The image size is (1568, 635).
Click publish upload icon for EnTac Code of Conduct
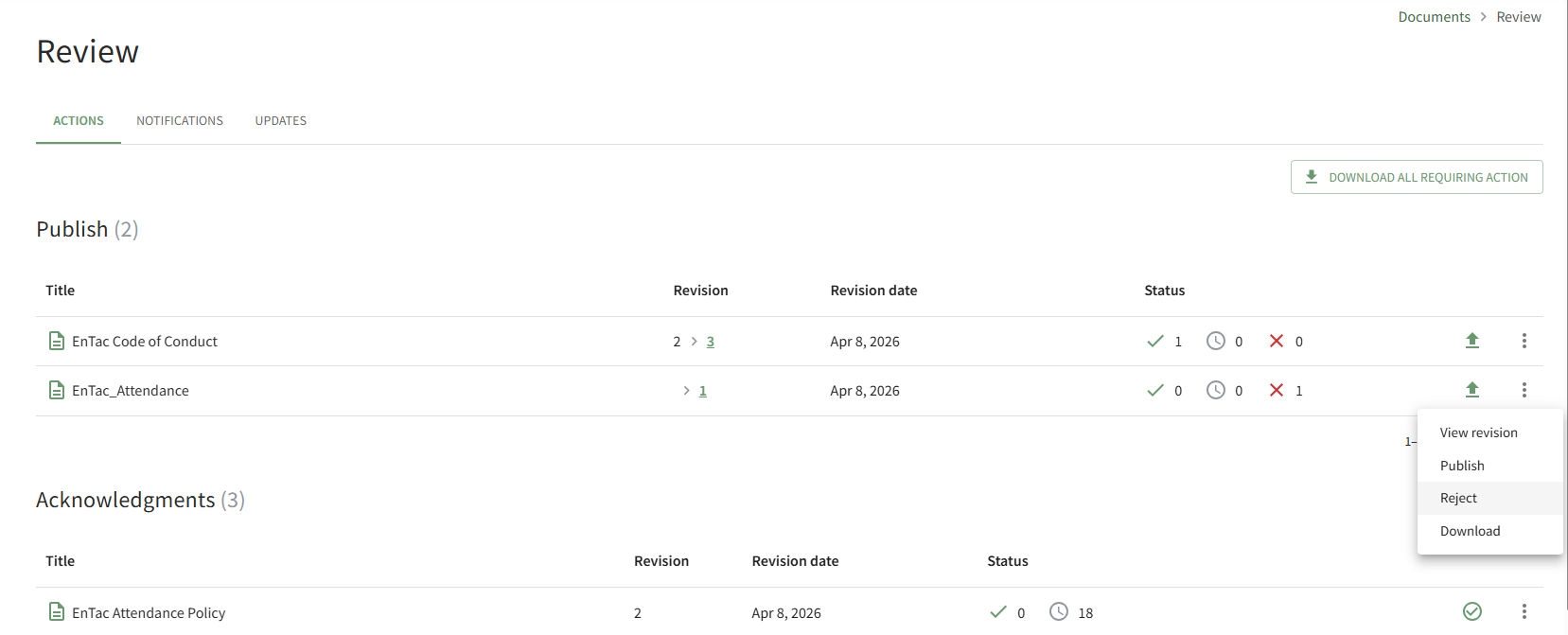click(x=1471, y=341)
